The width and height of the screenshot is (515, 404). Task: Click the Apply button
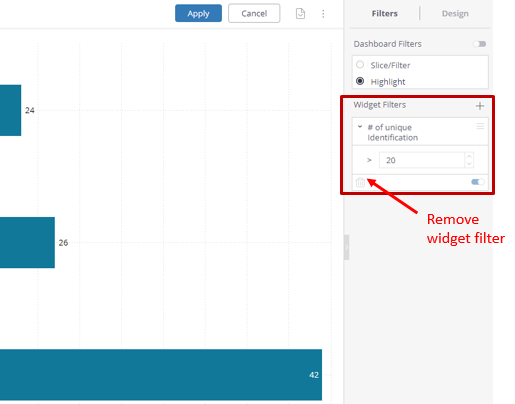coord(198,13)
